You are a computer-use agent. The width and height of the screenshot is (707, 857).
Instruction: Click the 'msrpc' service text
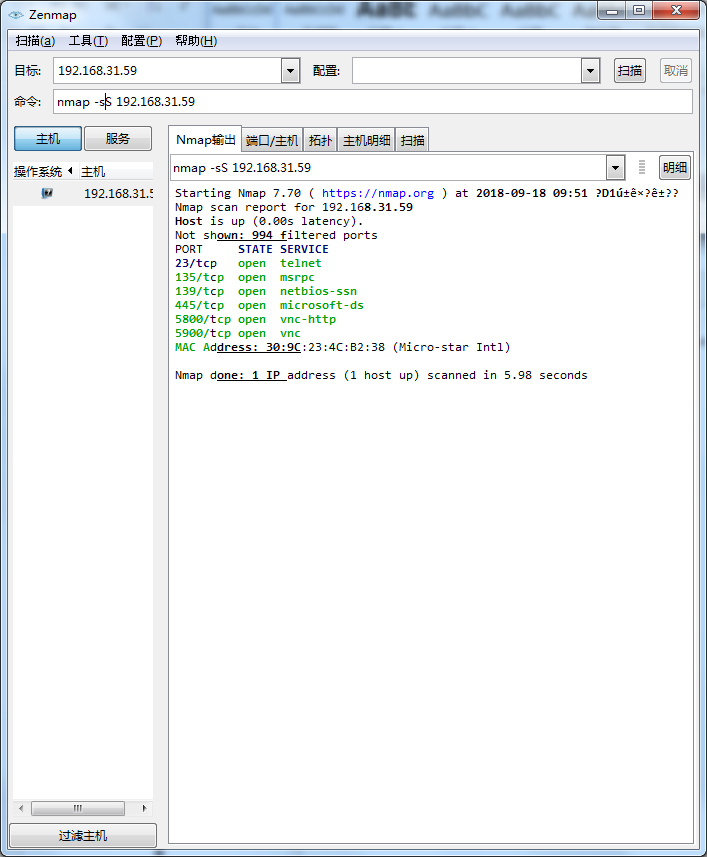click(x=297, y=278)
